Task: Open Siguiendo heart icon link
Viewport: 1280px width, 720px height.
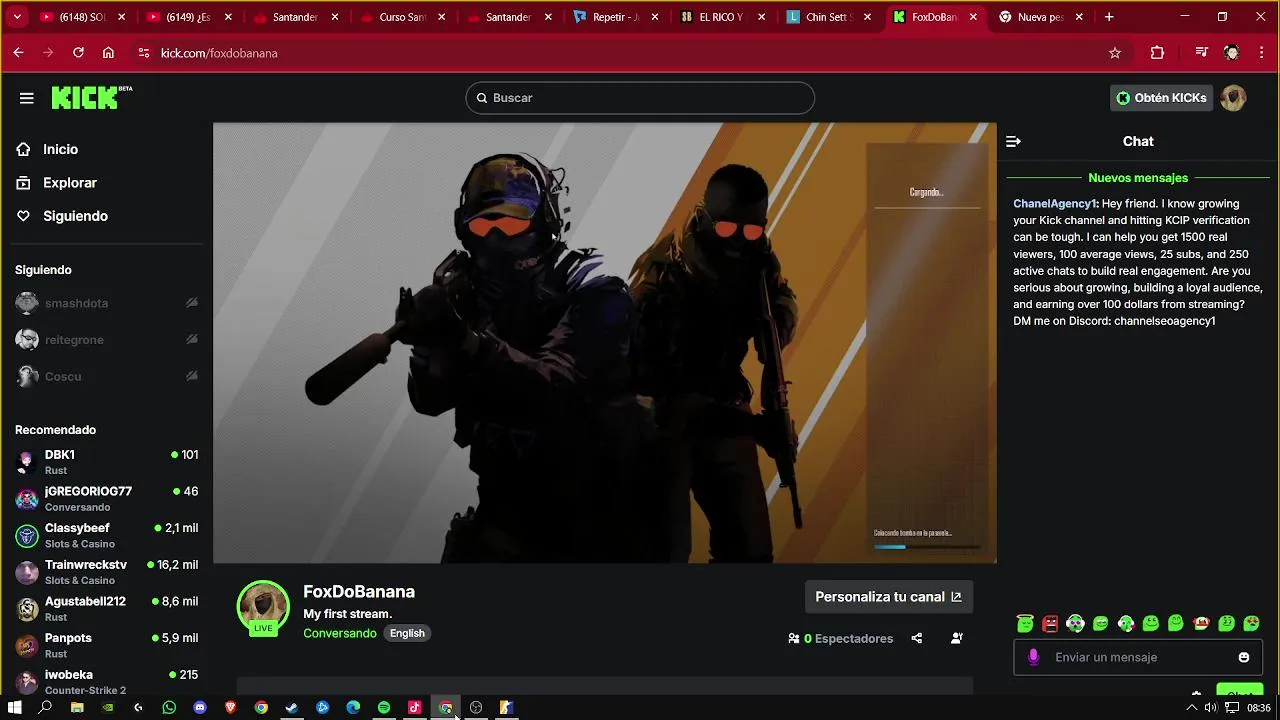Action: pyautogui.click(x=24, y=216)
